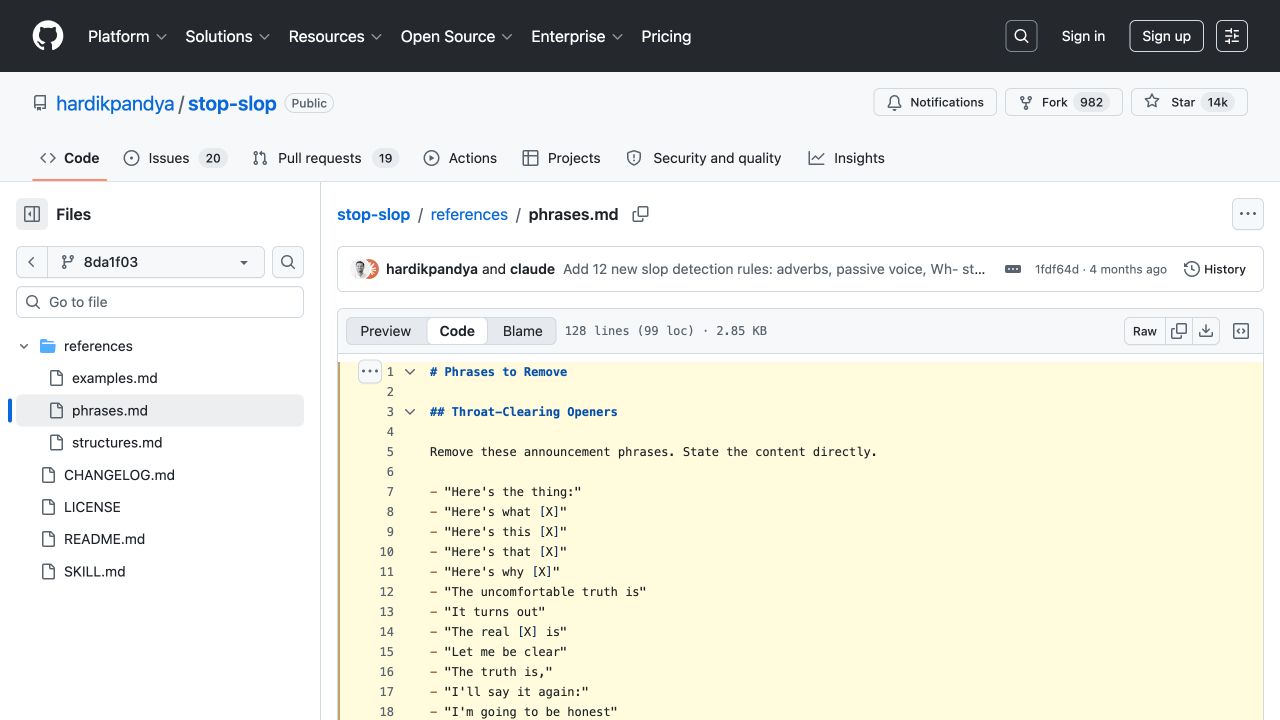The image size is (1280, 720).
Task: Copy raw file contents icon
Action: 1179,331
